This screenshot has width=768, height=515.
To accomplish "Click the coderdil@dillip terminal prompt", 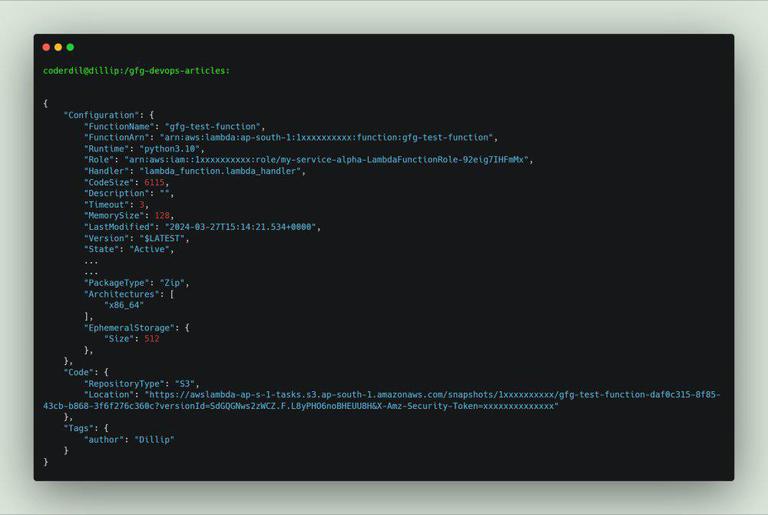I will (x=136, y=71).
